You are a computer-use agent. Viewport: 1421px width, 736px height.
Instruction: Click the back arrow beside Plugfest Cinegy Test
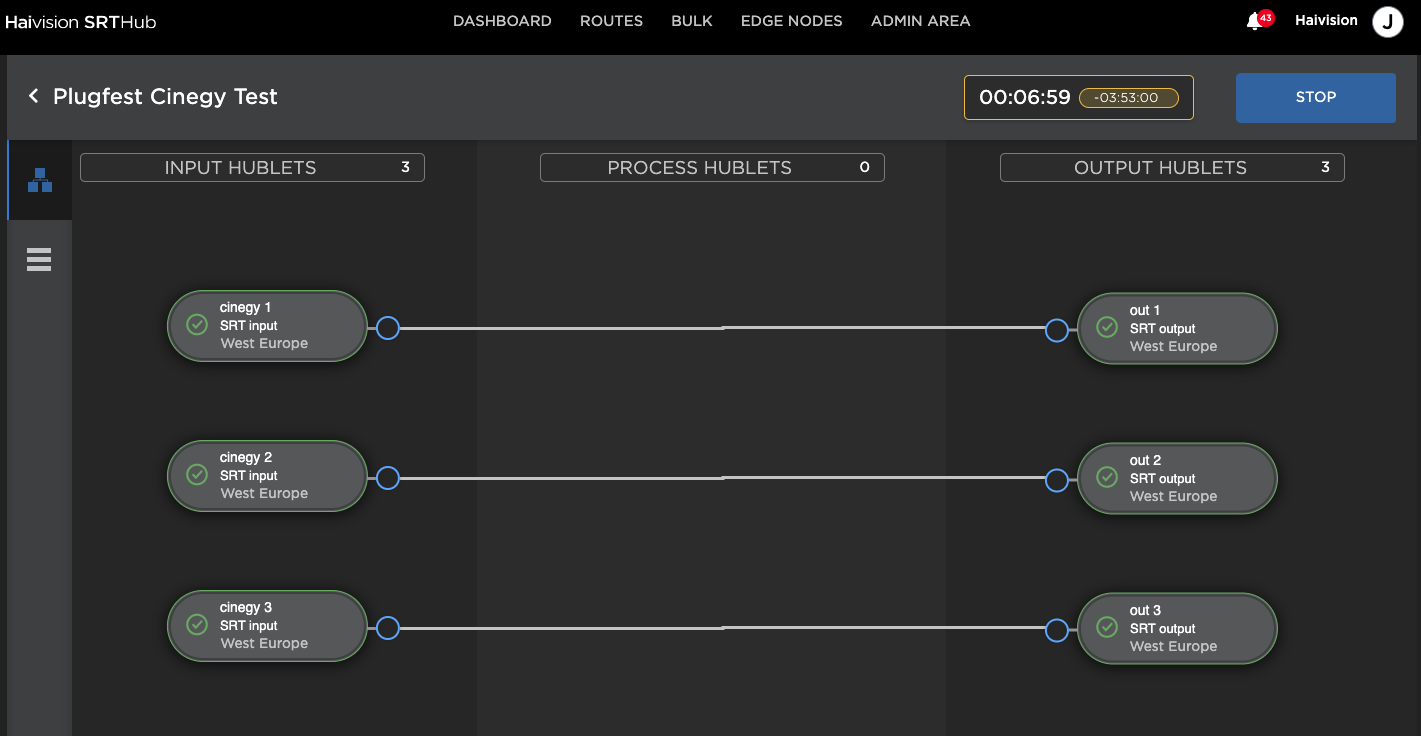pos(33,96)
